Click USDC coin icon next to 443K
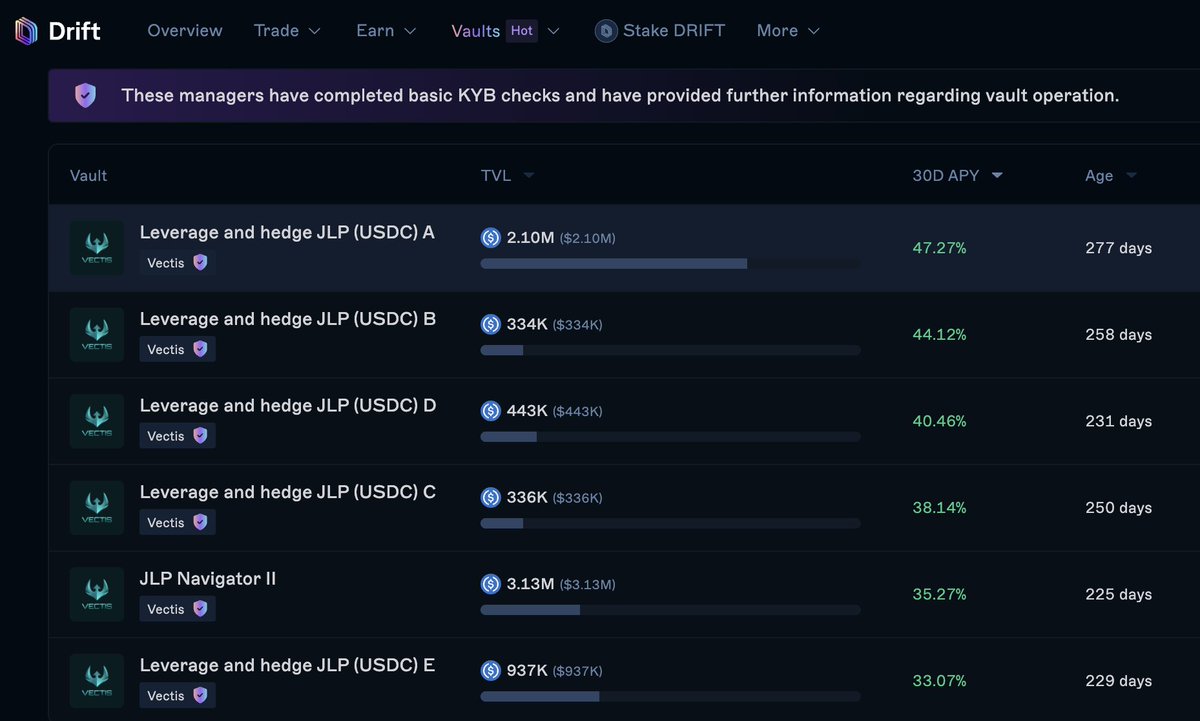This screenshot has height=721, width=1200. coord(490,411)
